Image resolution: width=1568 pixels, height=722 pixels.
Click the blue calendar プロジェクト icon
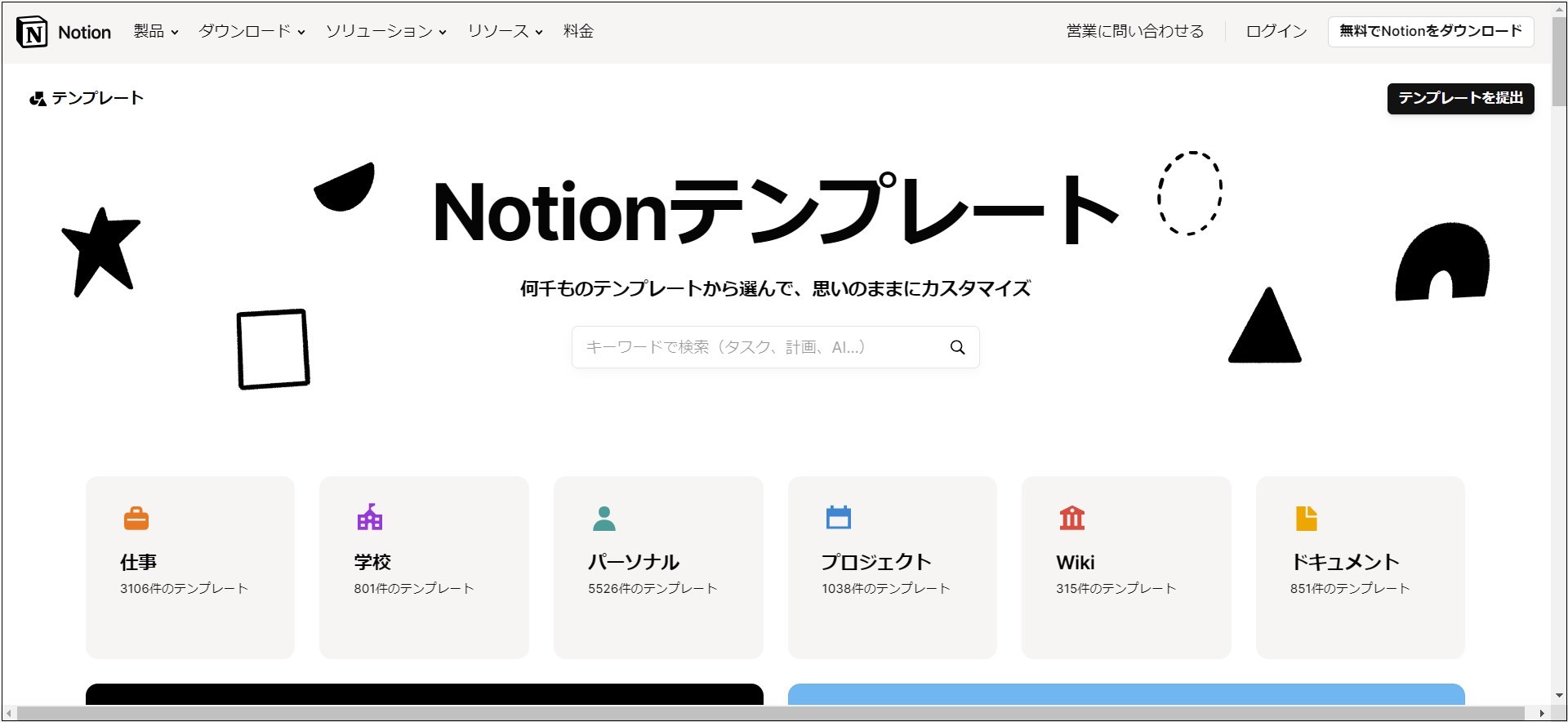[838, 518]
